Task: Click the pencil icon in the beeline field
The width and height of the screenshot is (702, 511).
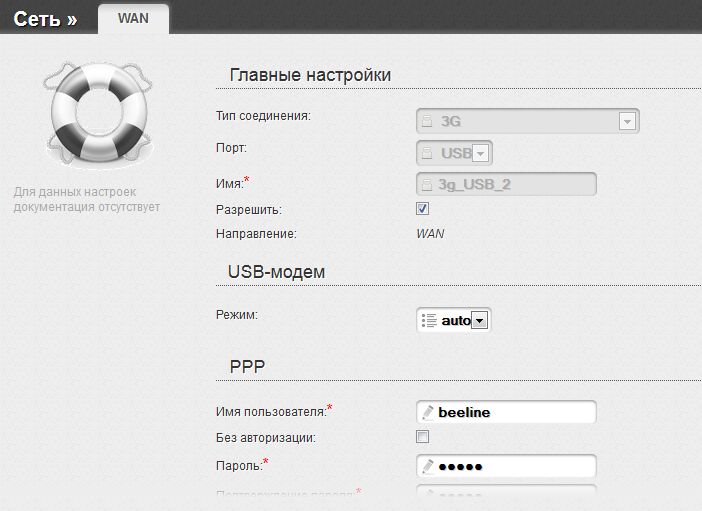Action: point(428,412)
